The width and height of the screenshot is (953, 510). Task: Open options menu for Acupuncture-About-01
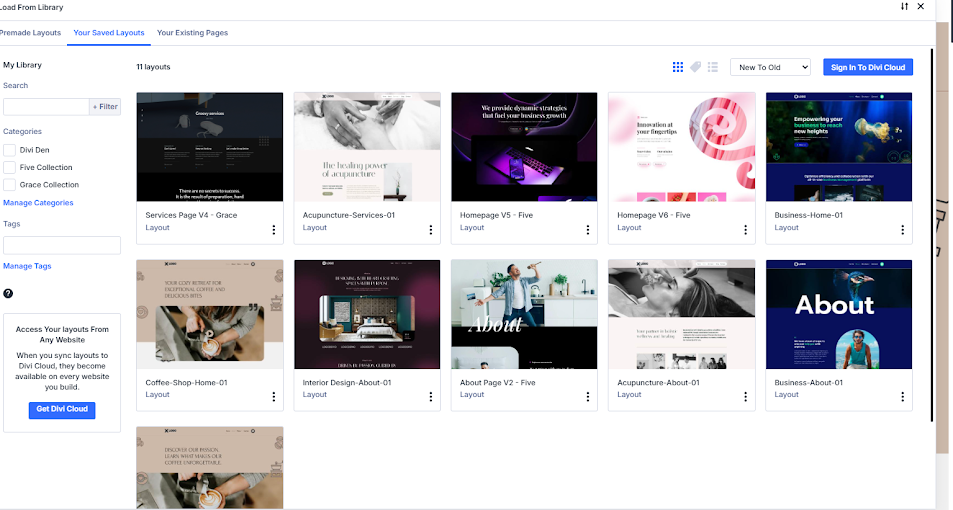coord(745,396)
